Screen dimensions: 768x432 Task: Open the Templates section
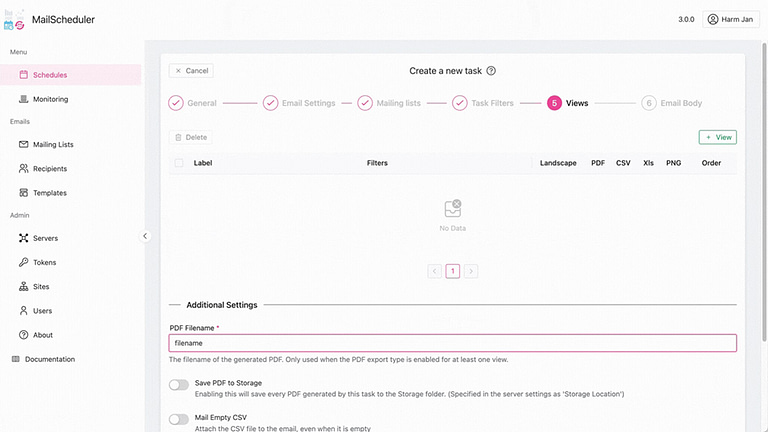(49, 193)
